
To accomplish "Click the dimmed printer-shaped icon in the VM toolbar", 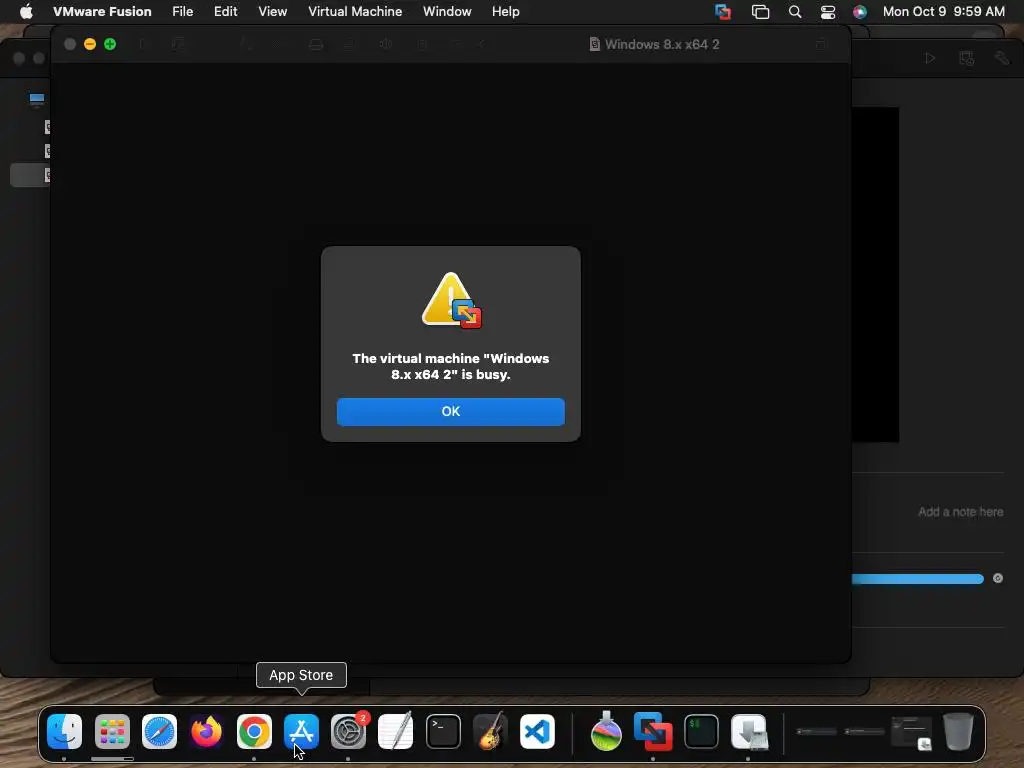I will click(316, 44).
